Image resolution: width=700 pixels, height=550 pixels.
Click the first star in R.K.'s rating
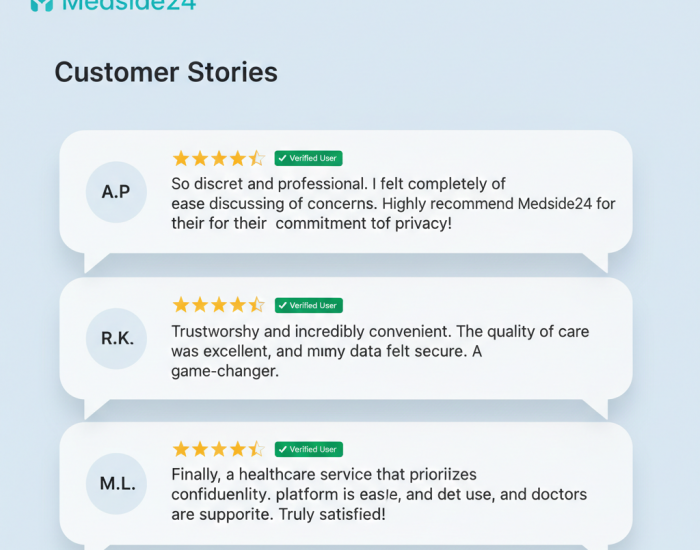click(x=181, y=305)
